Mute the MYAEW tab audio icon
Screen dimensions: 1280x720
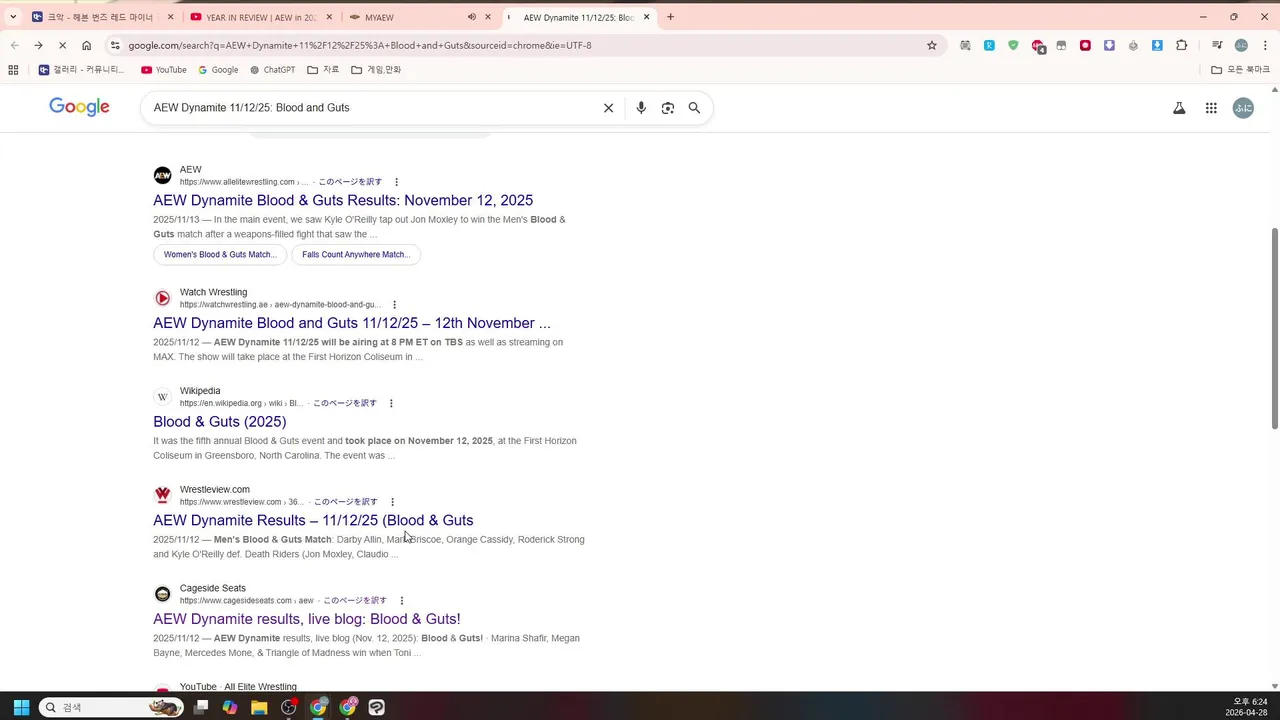[471, 17]
